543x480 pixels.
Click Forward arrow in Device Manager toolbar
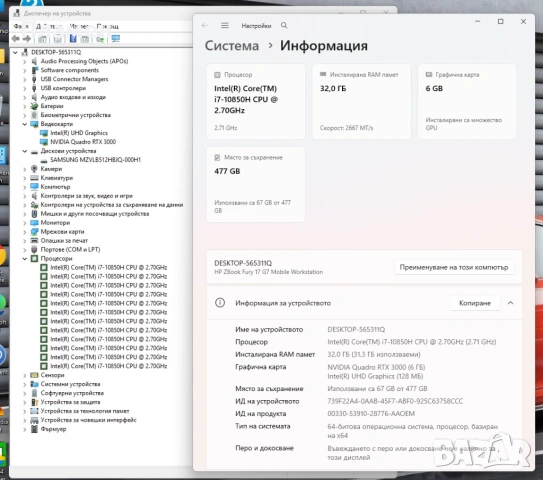pos(27,38)
